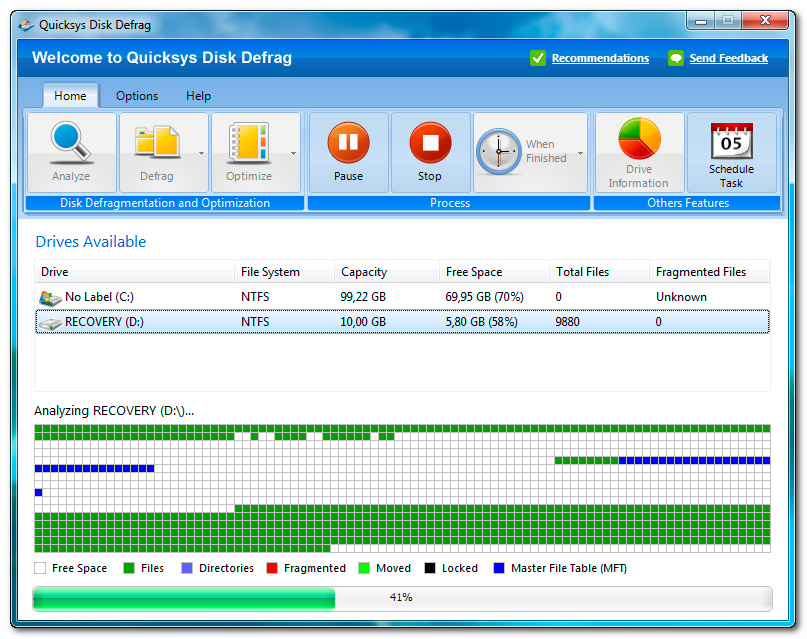Open Drive Information pie chart
The height and width of the screenshot is (639, 807).
[x=639, y=138]
